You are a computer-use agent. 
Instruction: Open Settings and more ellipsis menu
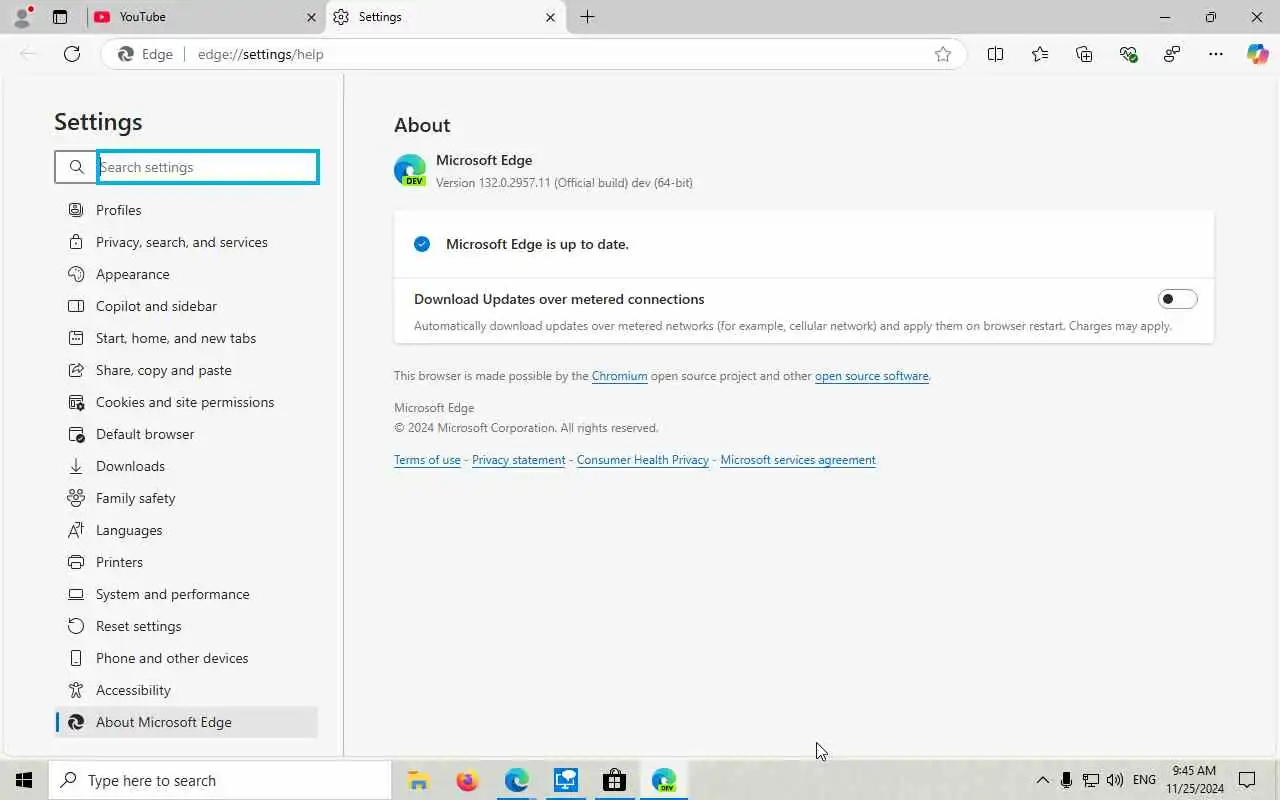[x=1216, y=54]
